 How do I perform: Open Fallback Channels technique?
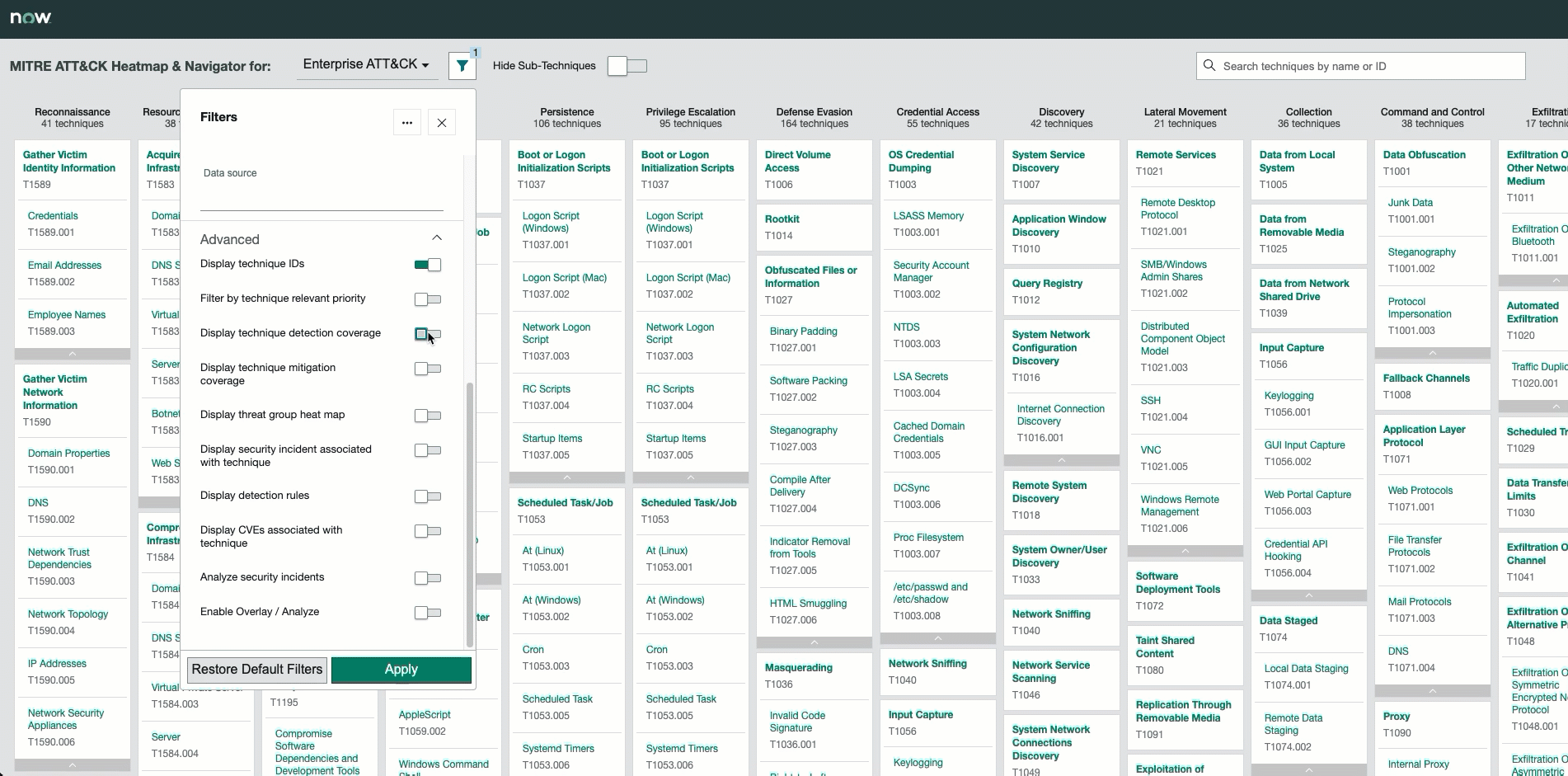point(1426,379)
